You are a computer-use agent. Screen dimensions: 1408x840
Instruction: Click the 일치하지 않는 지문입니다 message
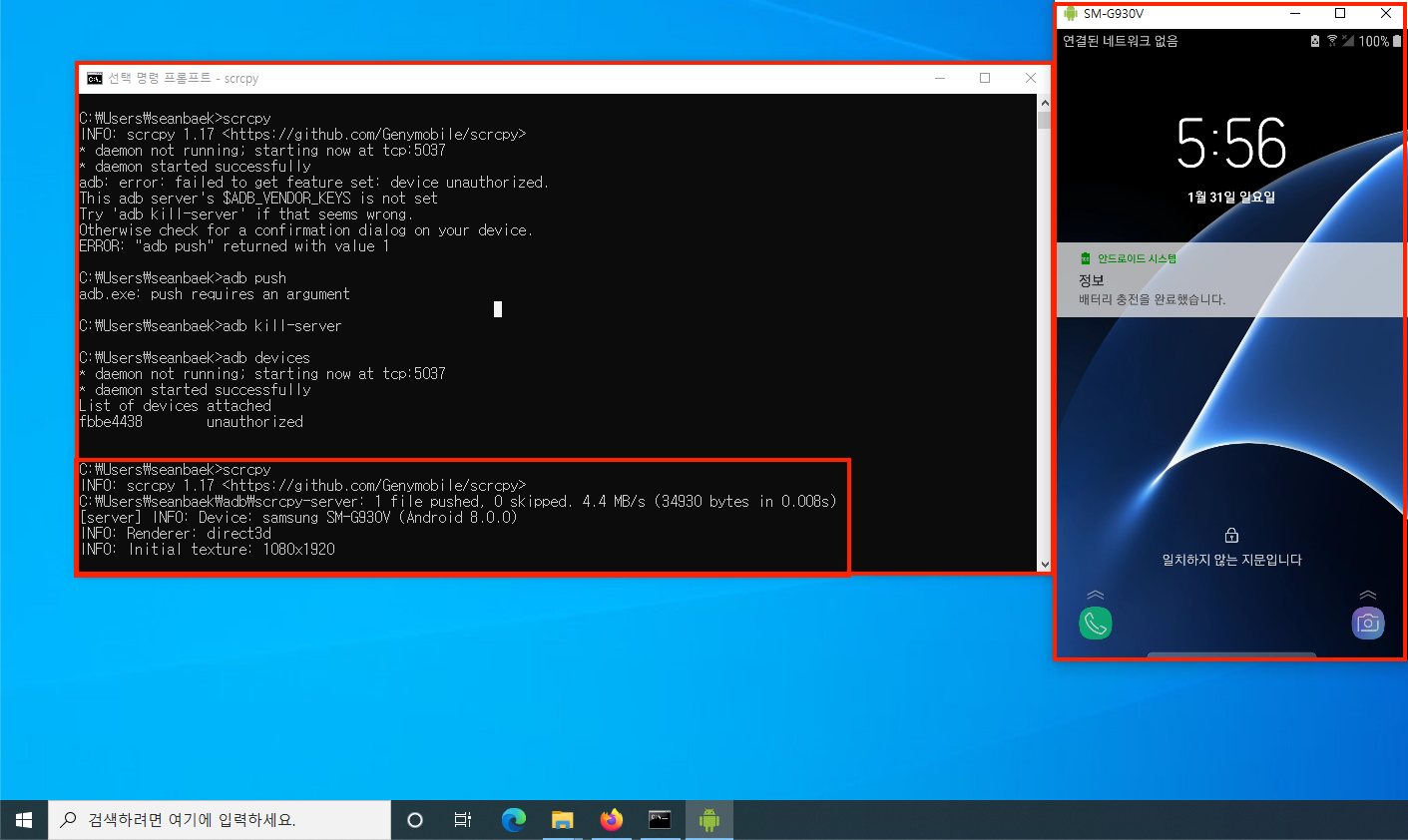[x=1231, y=561]
